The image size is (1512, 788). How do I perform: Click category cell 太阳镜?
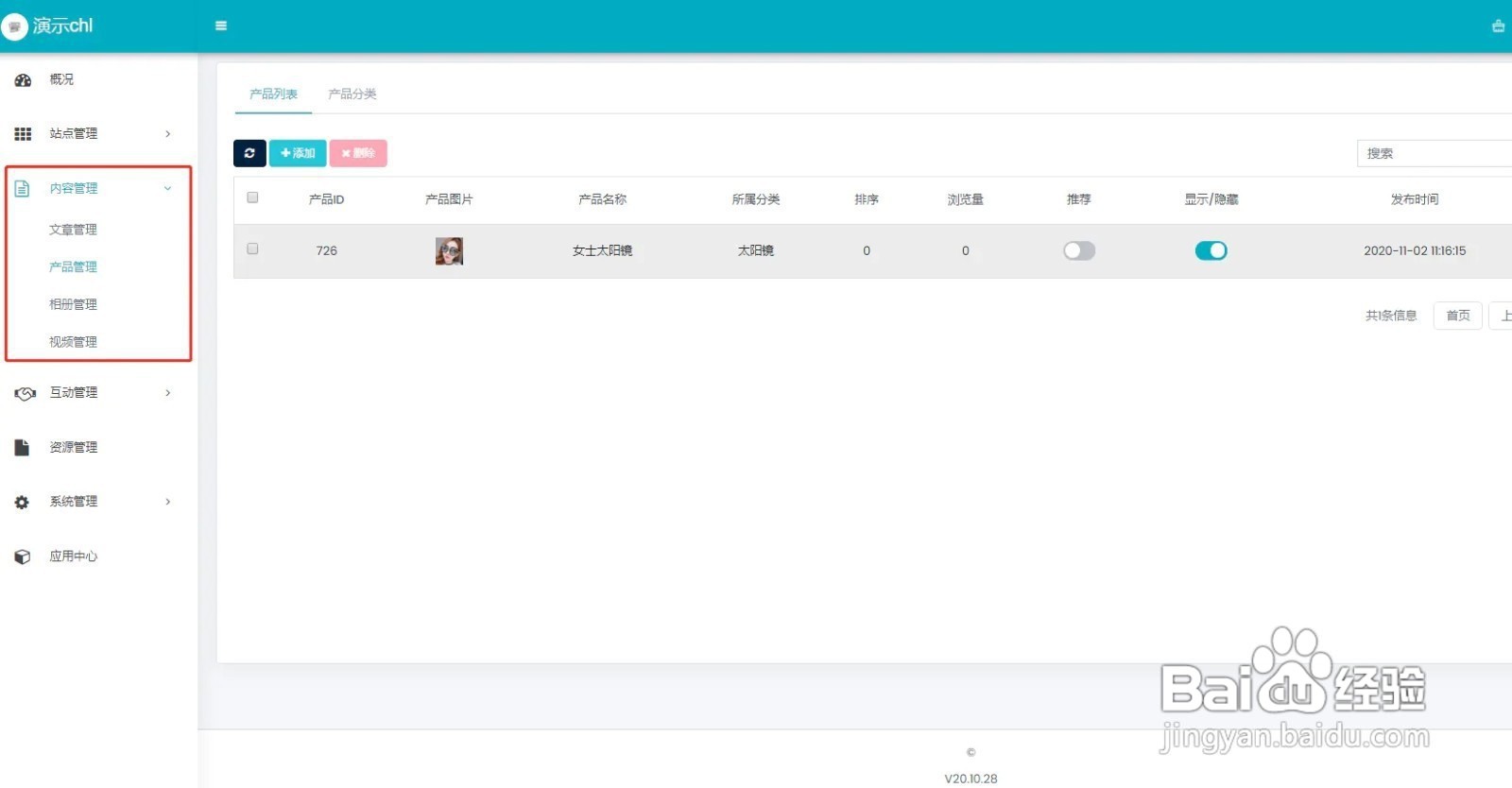pyautogui.click(x=756, y=250)
